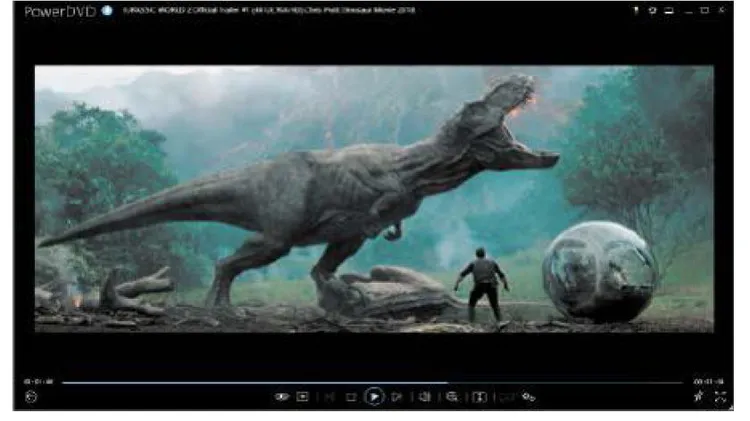The image size is (750, 421).
Task: Skip to the next track
Action: 397,397
